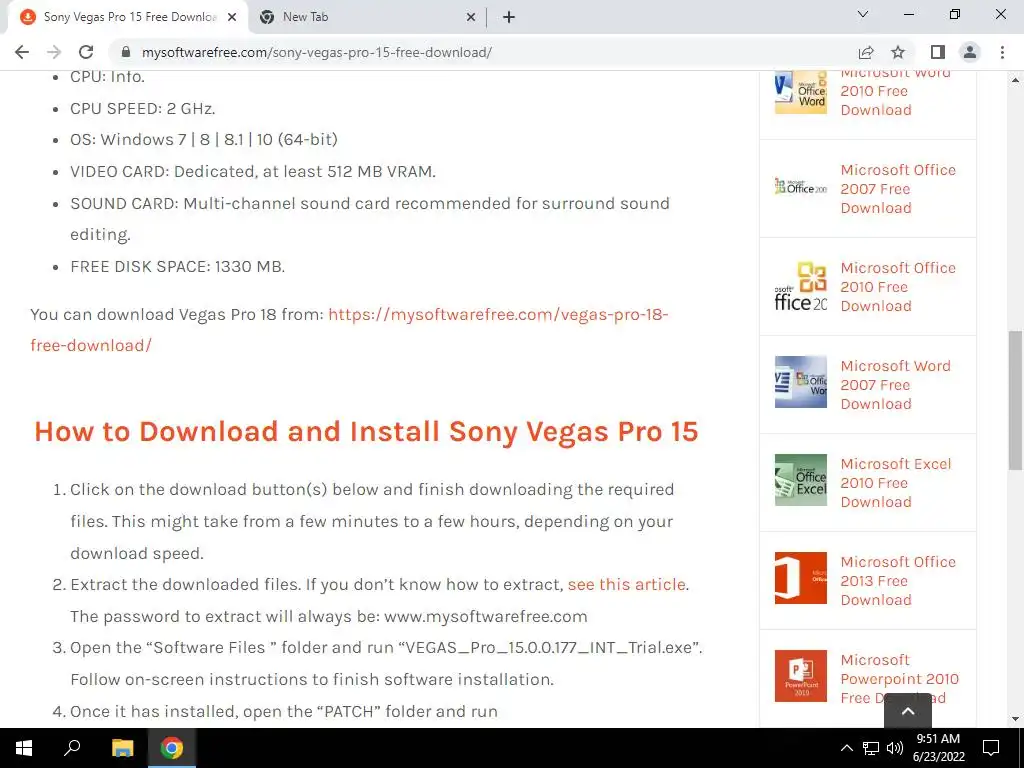Click the page vertical scrollbar thumb
Screen dimensions: 1024x768
(1016, 400)
